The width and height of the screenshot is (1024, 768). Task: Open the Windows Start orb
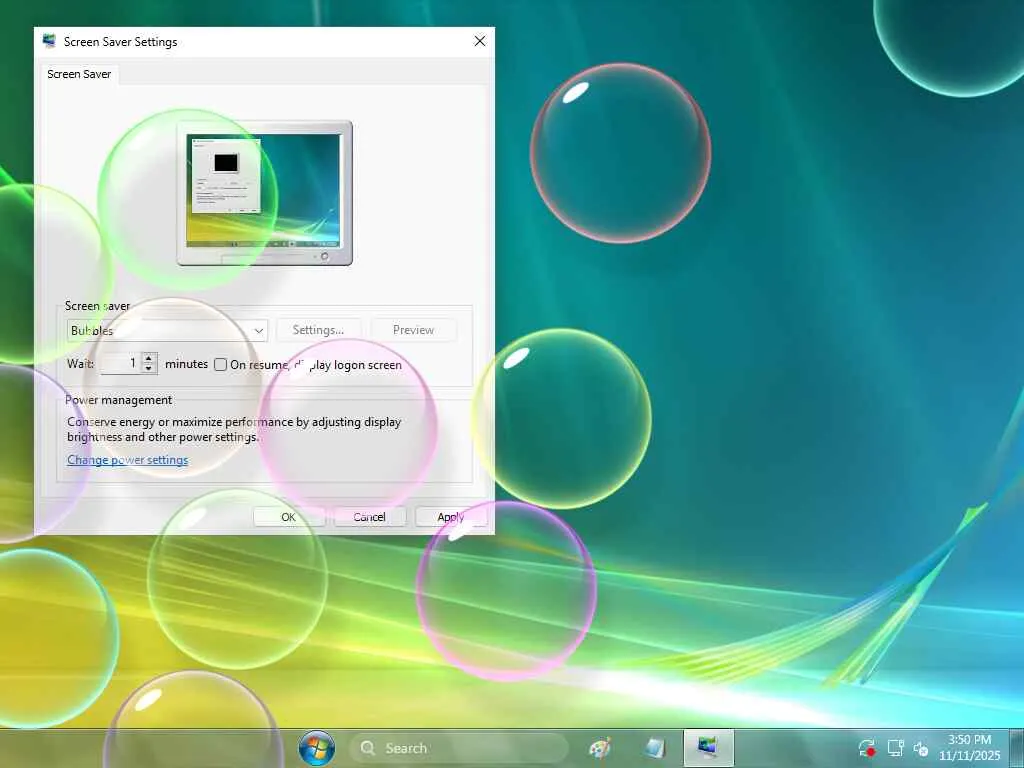coord(317,748)
